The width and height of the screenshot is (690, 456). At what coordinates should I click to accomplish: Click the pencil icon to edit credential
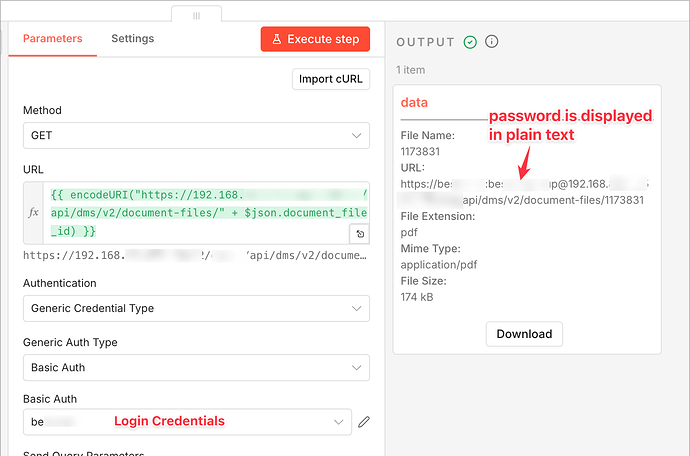point(364,422)
